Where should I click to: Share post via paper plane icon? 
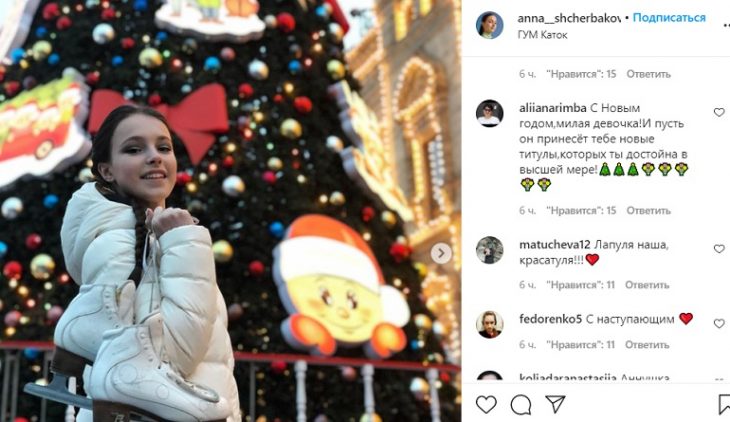(x=555, y=404)
